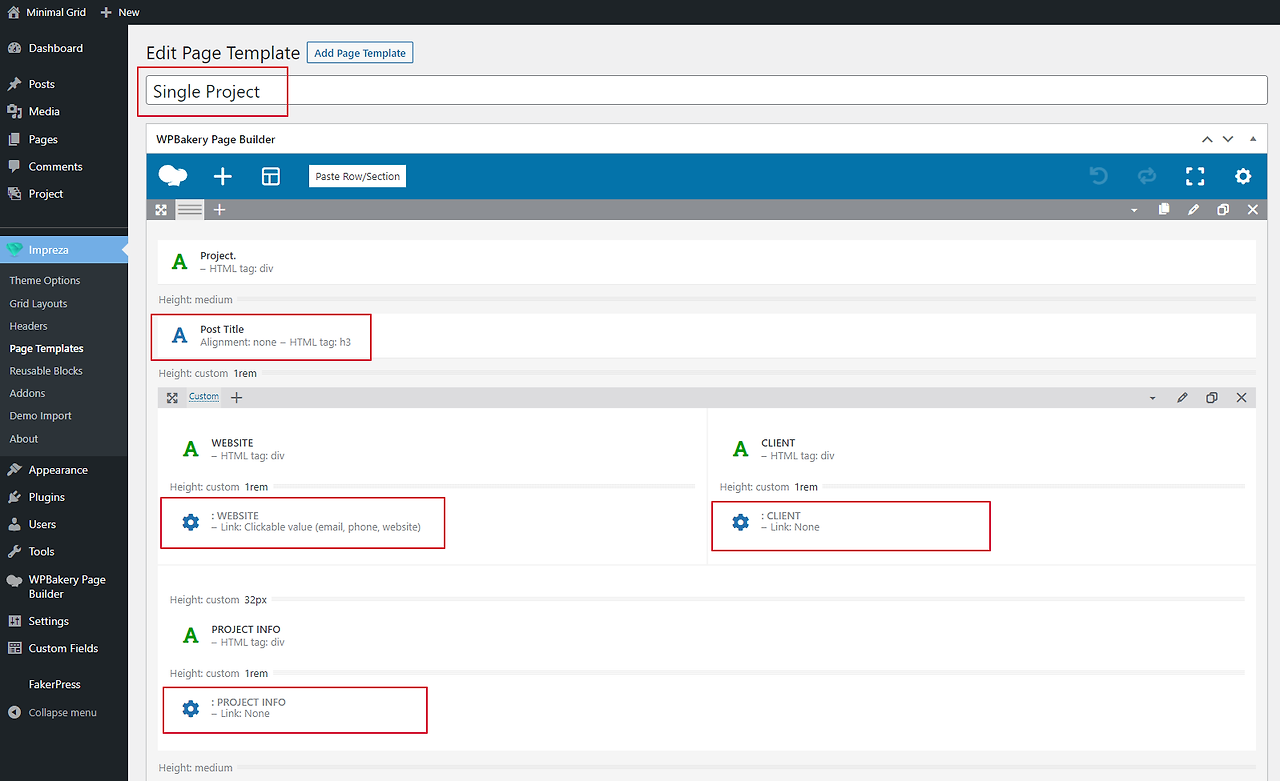Duplicate the top row
Viewport: 1280px width, 781px height.
(x=1223, y=210)
